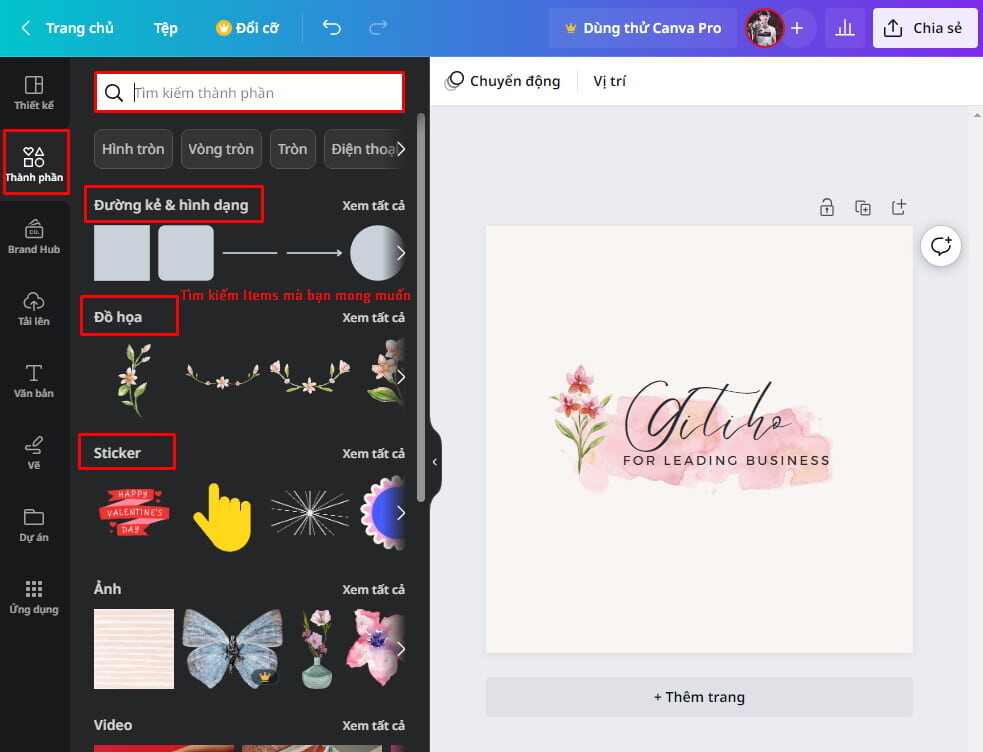Open the Dự án projects panel
The width and height of the screenshot is (983, 752).
pos(34,525)
